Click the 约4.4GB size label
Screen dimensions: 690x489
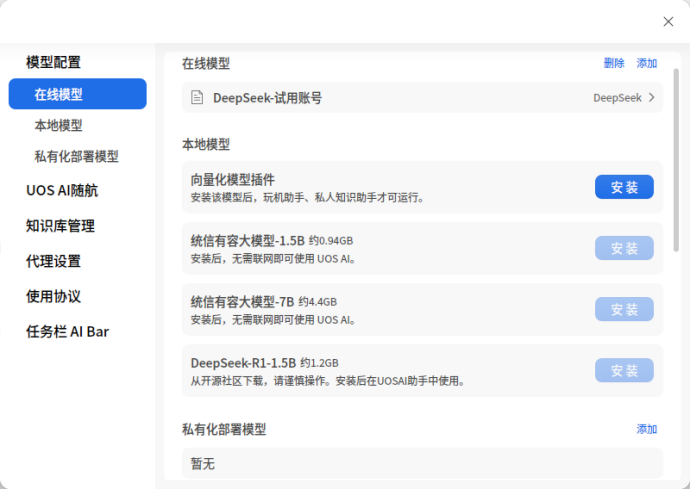(318, 302)
